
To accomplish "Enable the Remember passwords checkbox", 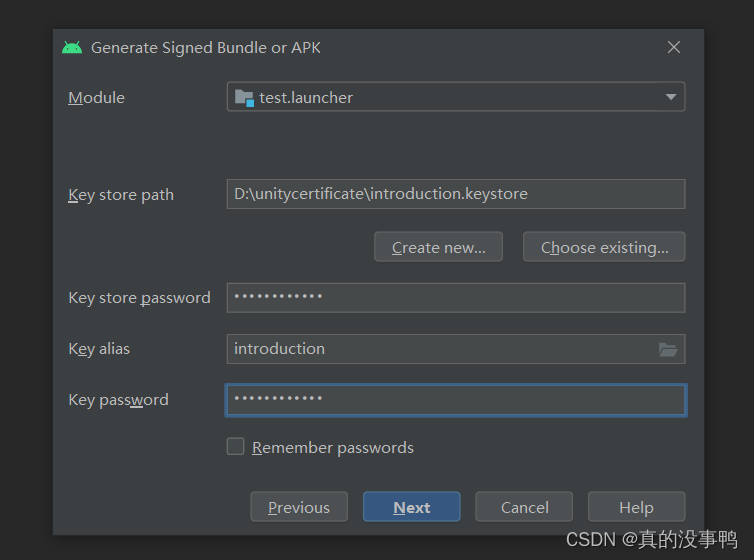I will click(236, 446).
